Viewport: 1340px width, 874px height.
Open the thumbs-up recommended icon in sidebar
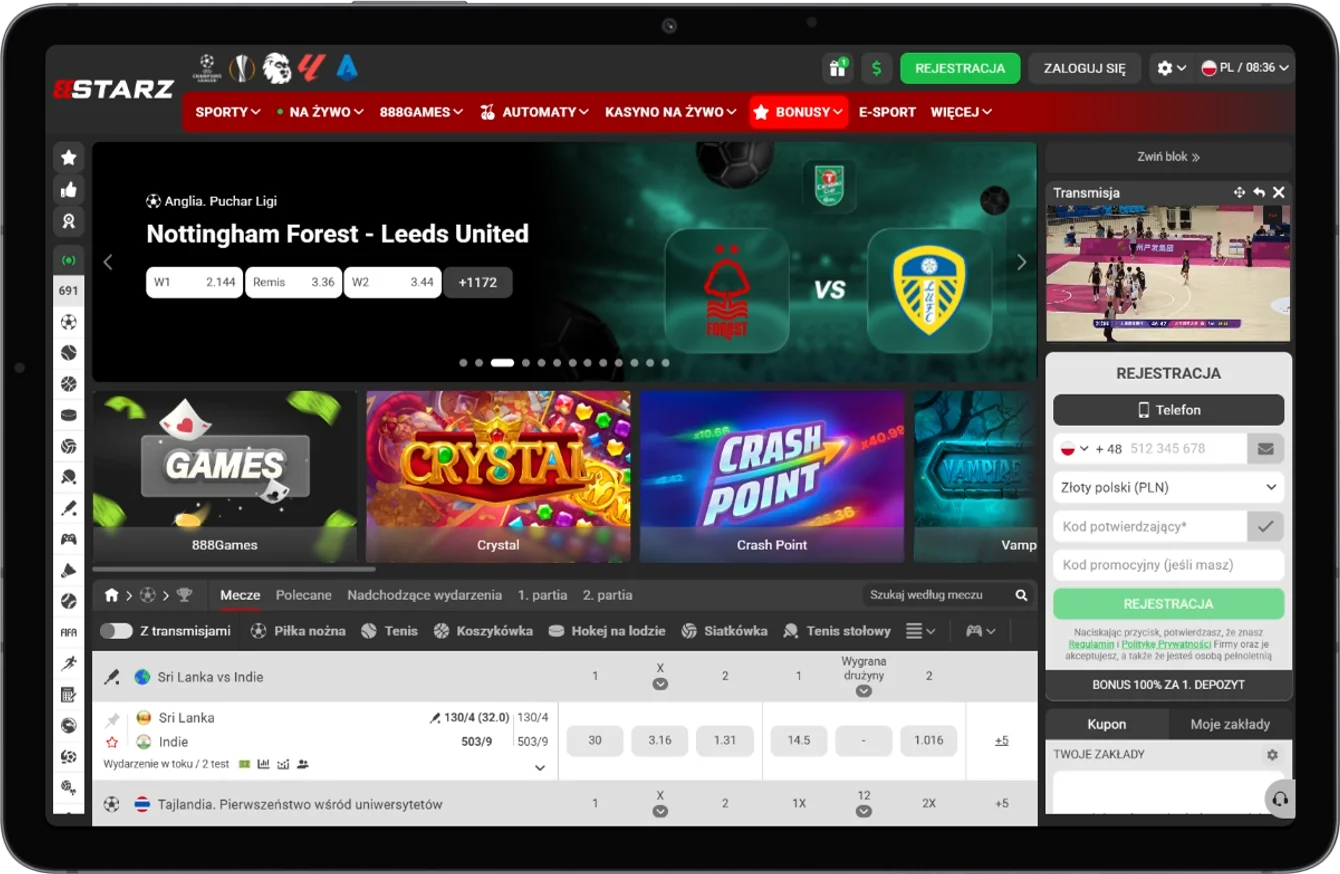68,190
